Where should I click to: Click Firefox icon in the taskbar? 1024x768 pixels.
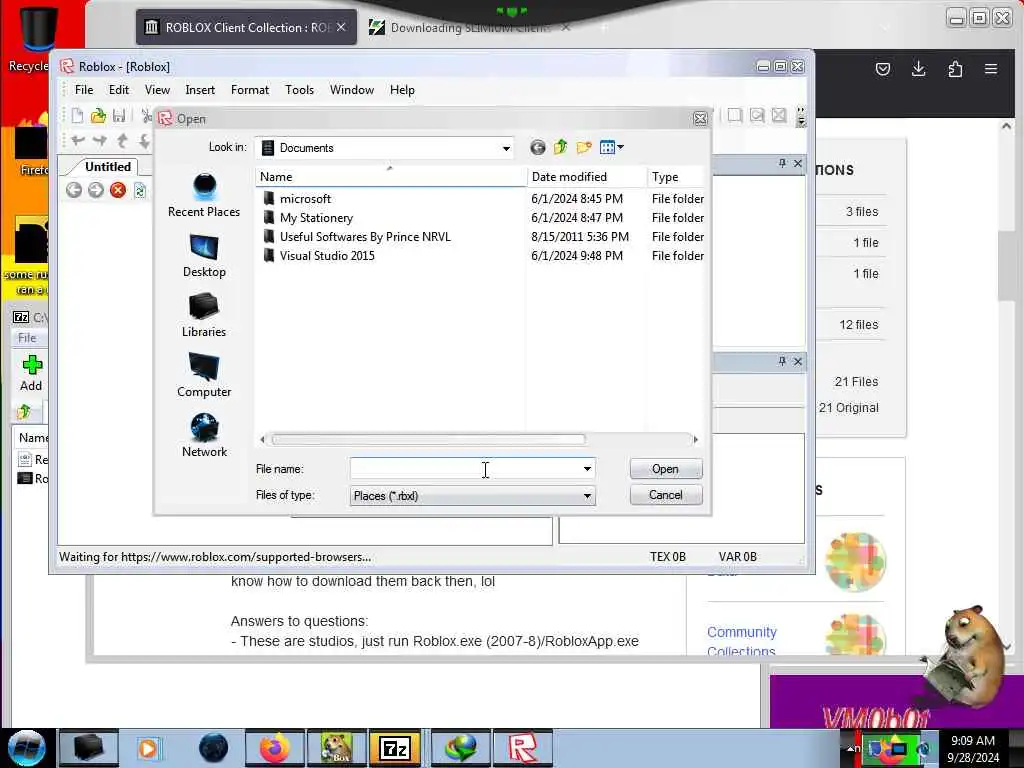pyautogui.click(x=274, y=748)
